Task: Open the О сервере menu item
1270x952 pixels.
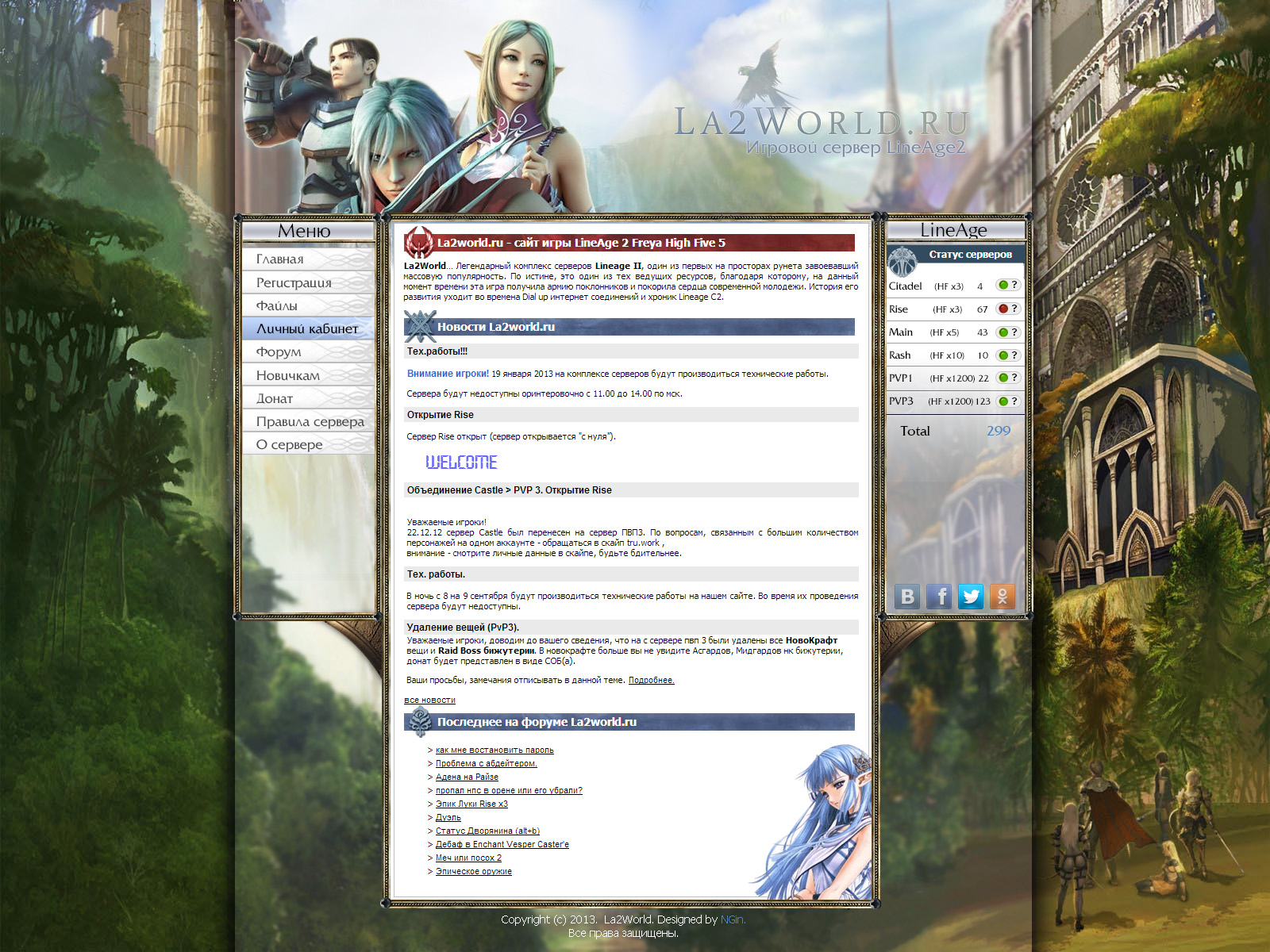Action: point(308,444)
